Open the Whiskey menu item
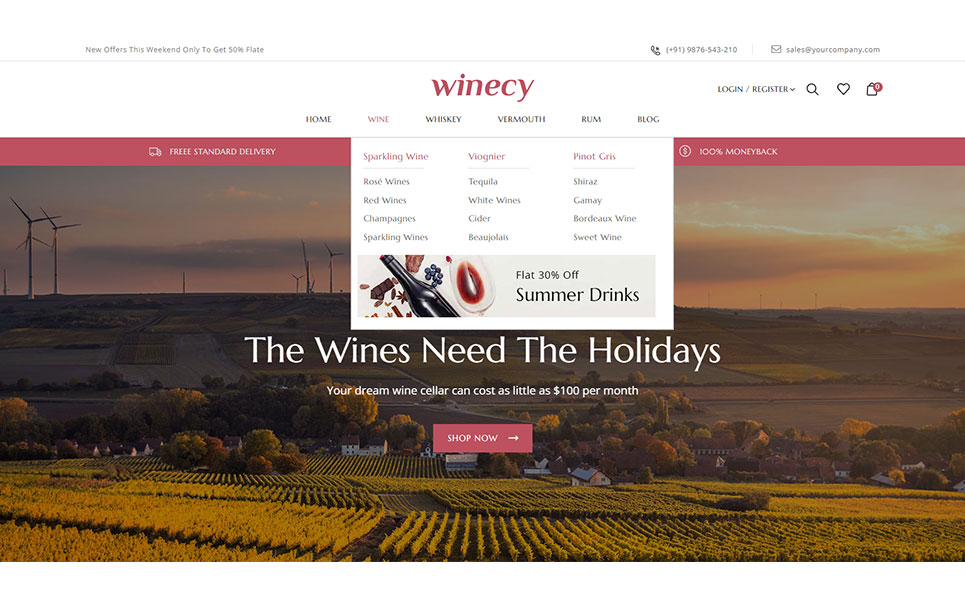 click(443, 119)
